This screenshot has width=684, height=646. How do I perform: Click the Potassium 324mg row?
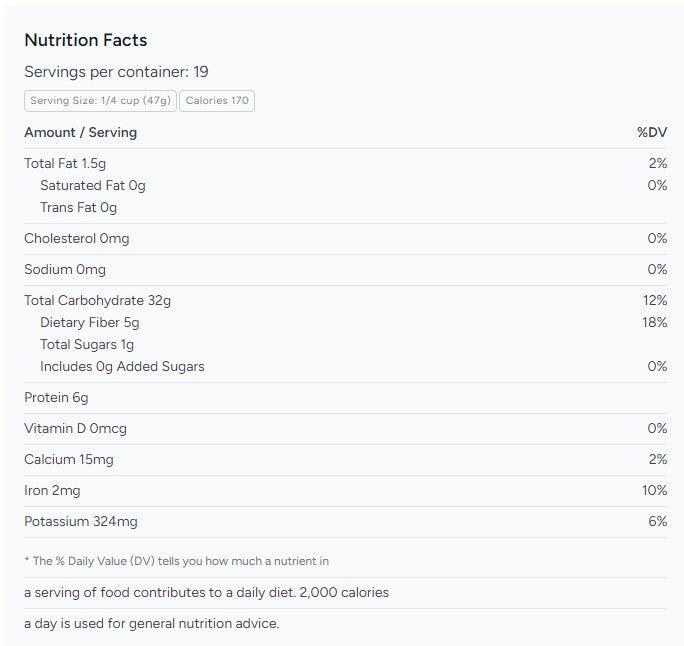click(80, 521)
